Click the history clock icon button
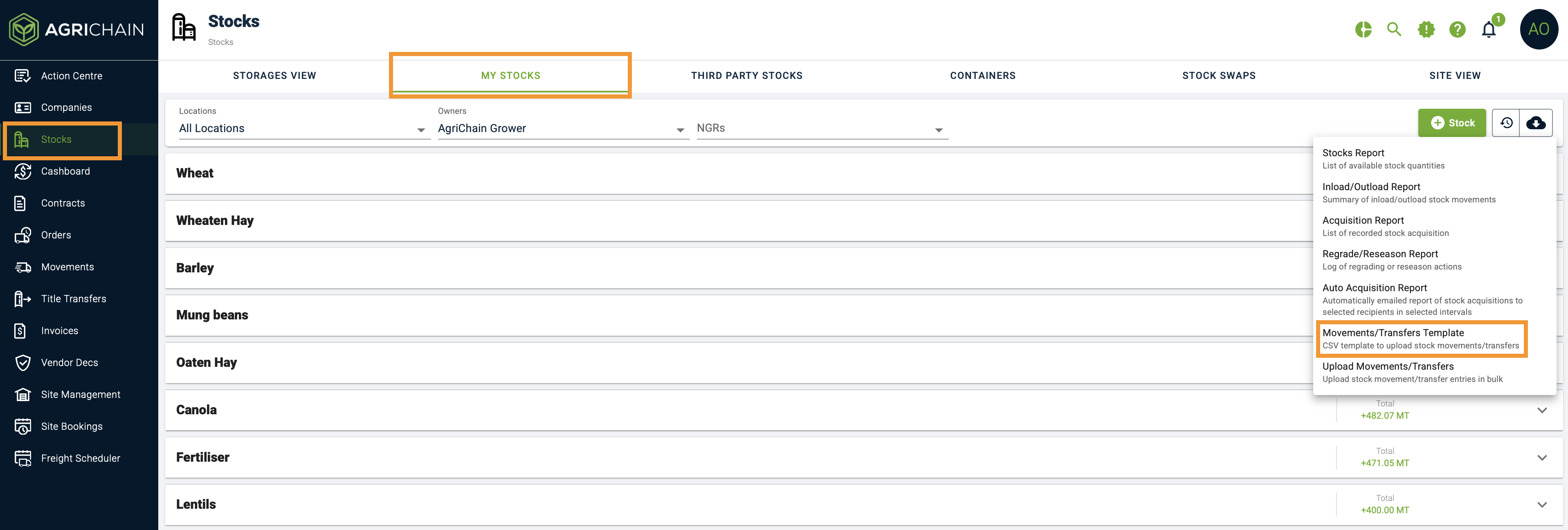The height and width of the screenshot is (530, 1568). click(x=1506, y=123)
